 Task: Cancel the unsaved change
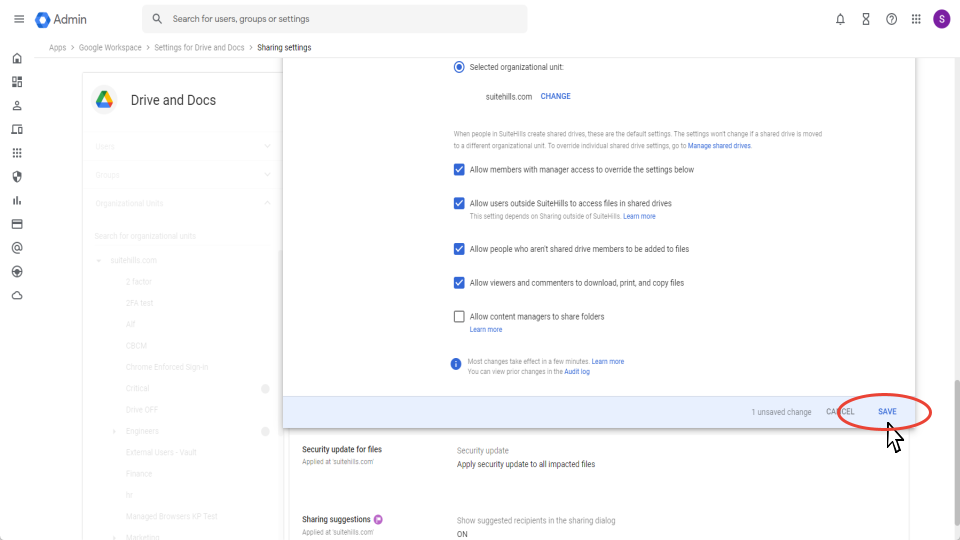tap(840, 412)
